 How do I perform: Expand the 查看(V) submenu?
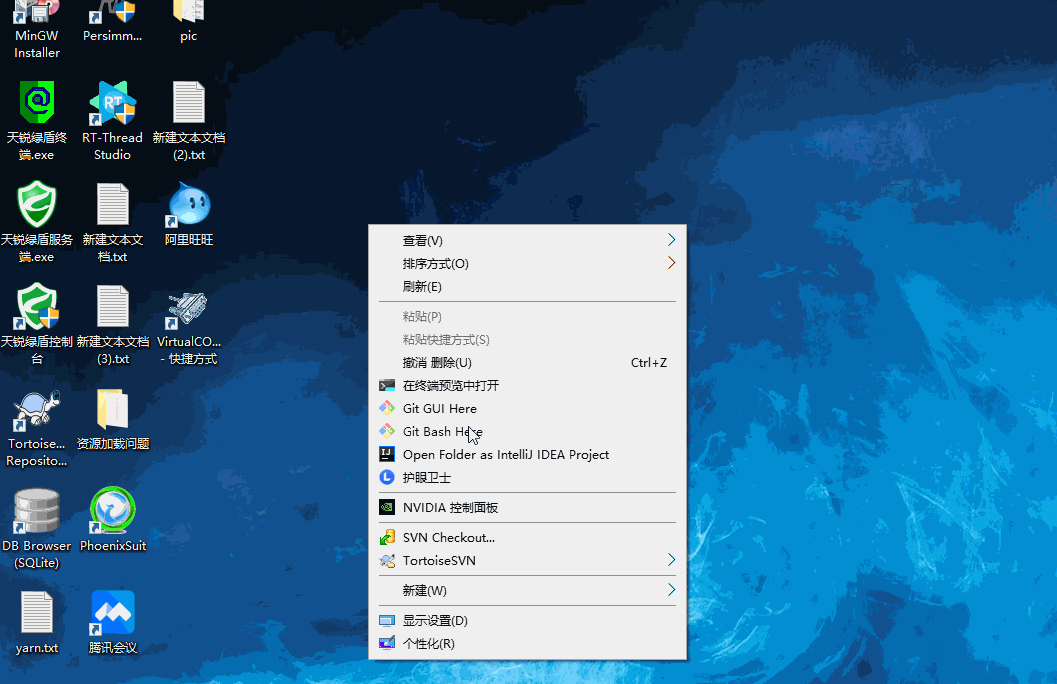pos(527,241)
